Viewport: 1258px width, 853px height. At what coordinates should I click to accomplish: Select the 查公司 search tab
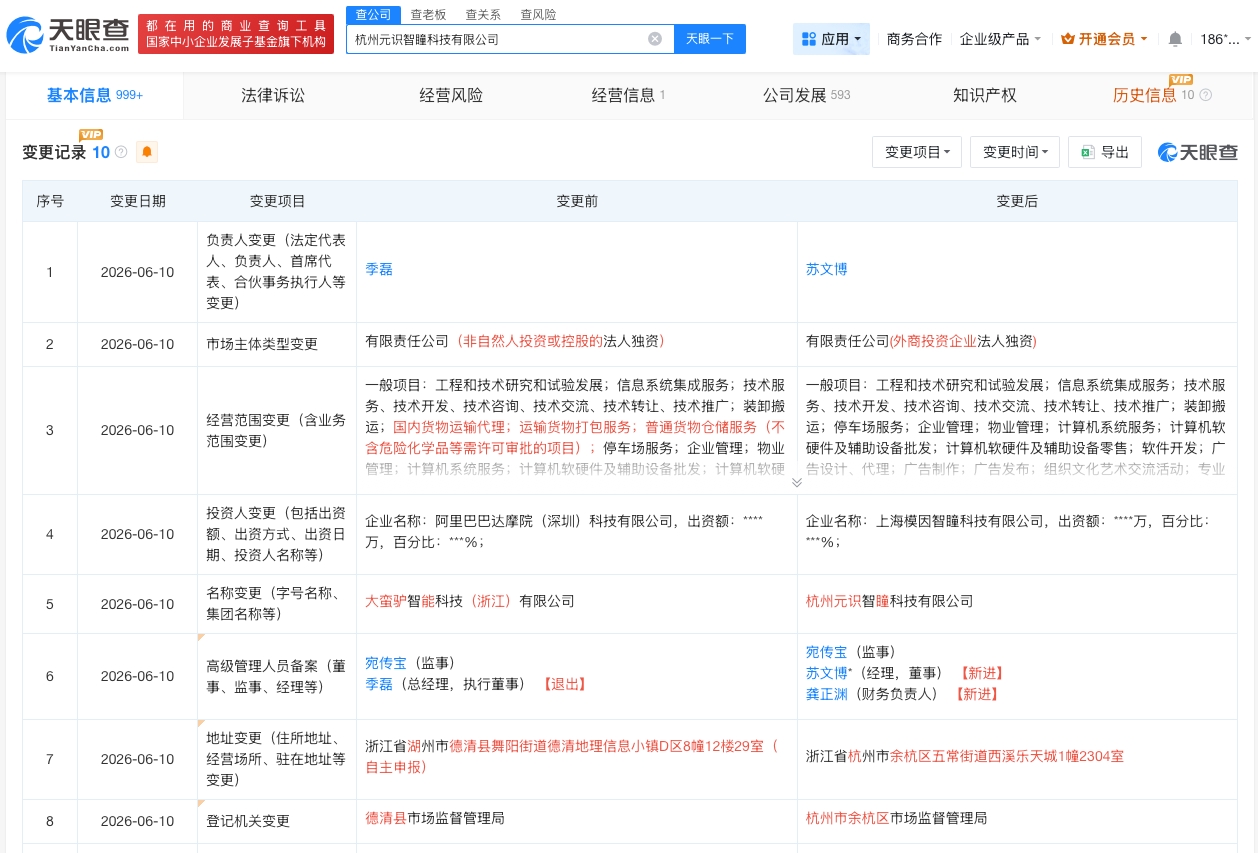tap(374, 14)
